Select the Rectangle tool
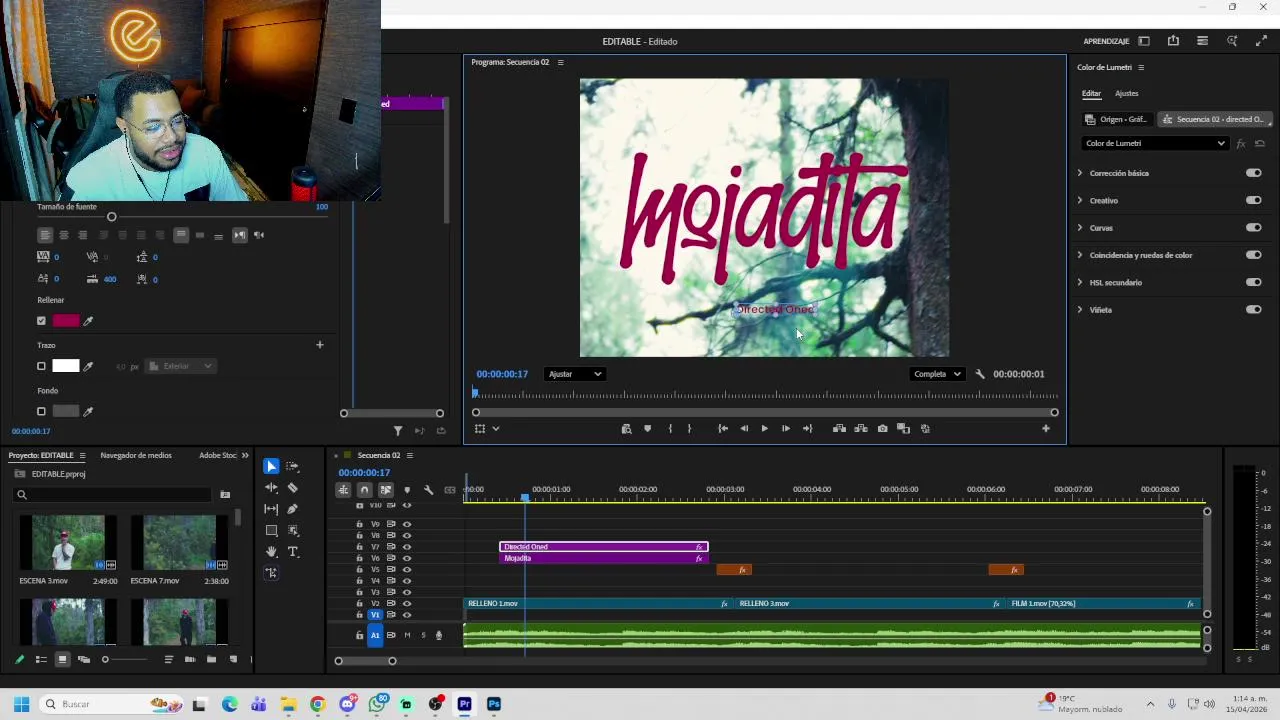This screenshot has width=1280, height=720. pos(271,531)
